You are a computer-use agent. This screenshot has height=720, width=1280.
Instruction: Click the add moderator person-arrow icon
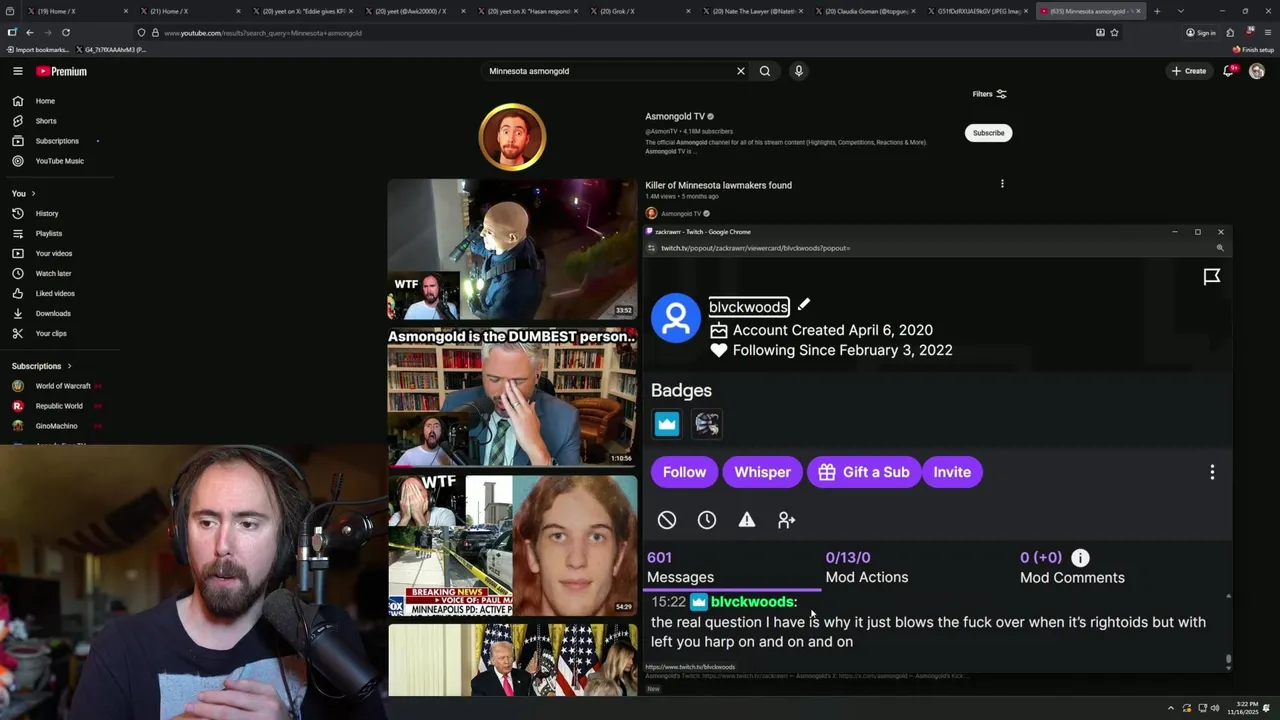click(x=787, y=520)
